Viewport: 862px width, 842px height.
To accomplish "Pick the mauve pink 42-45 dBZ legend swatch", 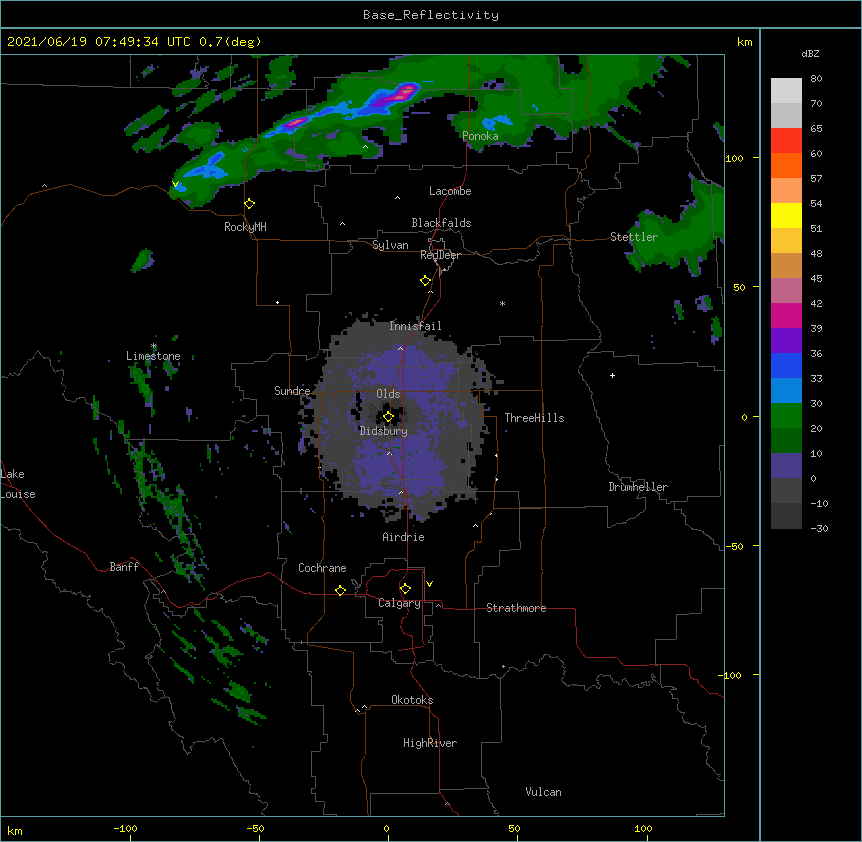I will click(786, 291).
